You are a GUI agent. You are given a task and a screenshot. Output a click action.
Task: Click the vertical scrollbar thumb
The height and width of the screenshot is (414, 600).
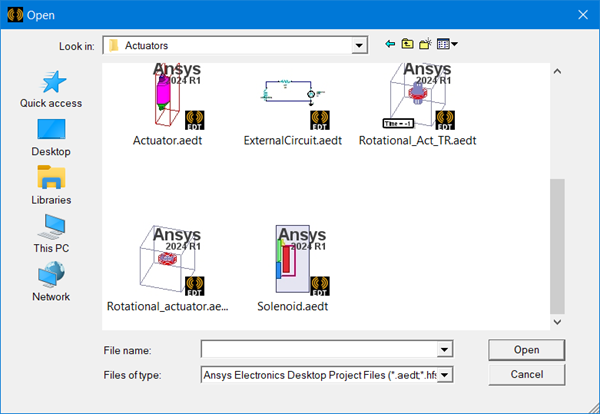(x=557, y=246)
